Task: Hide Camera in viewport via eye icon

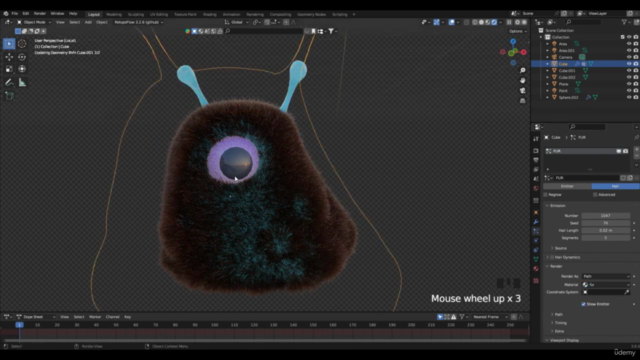Action: coord(629,57)
